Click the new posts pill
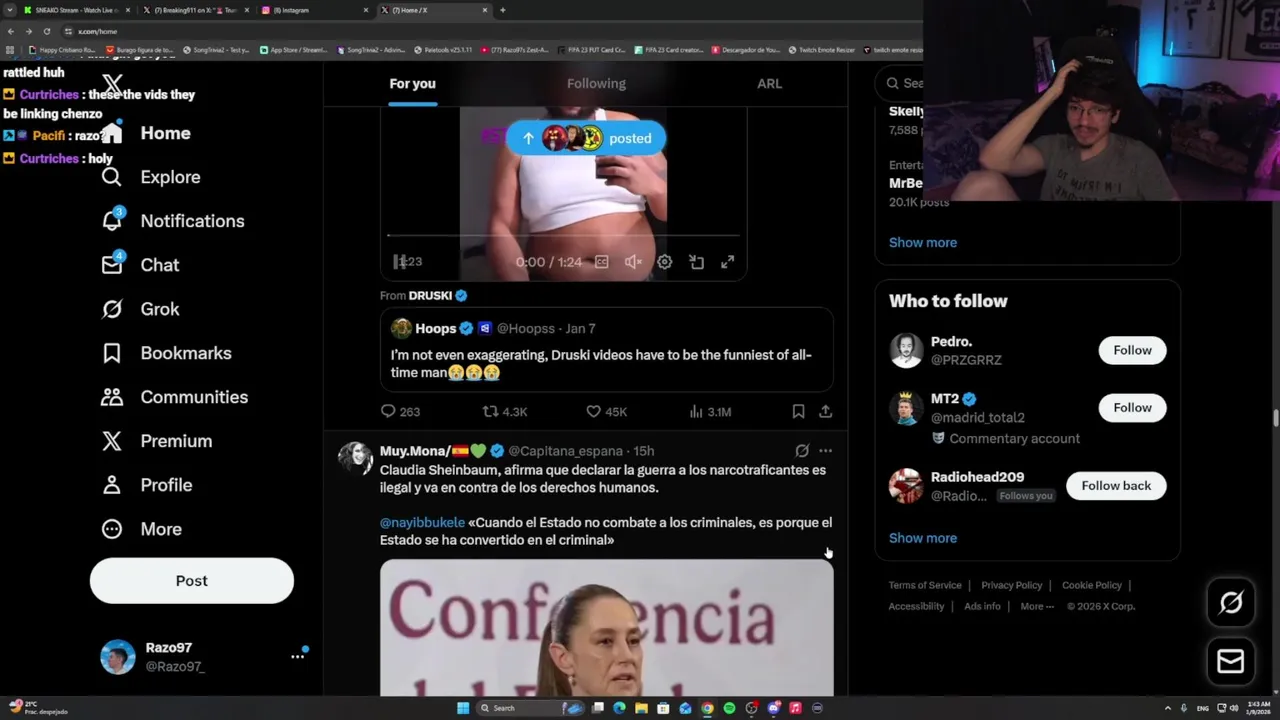The height and width of the screenshot is (720, 1280). pyautogui.click(x=586, y=138)
